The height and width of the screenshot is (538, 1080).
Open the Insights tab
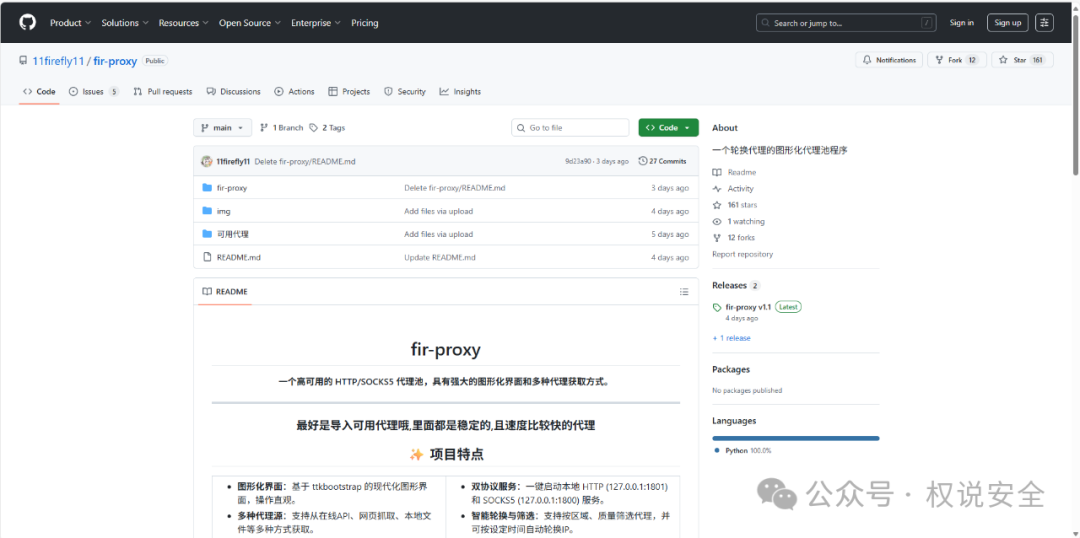[x=460, y=92]
